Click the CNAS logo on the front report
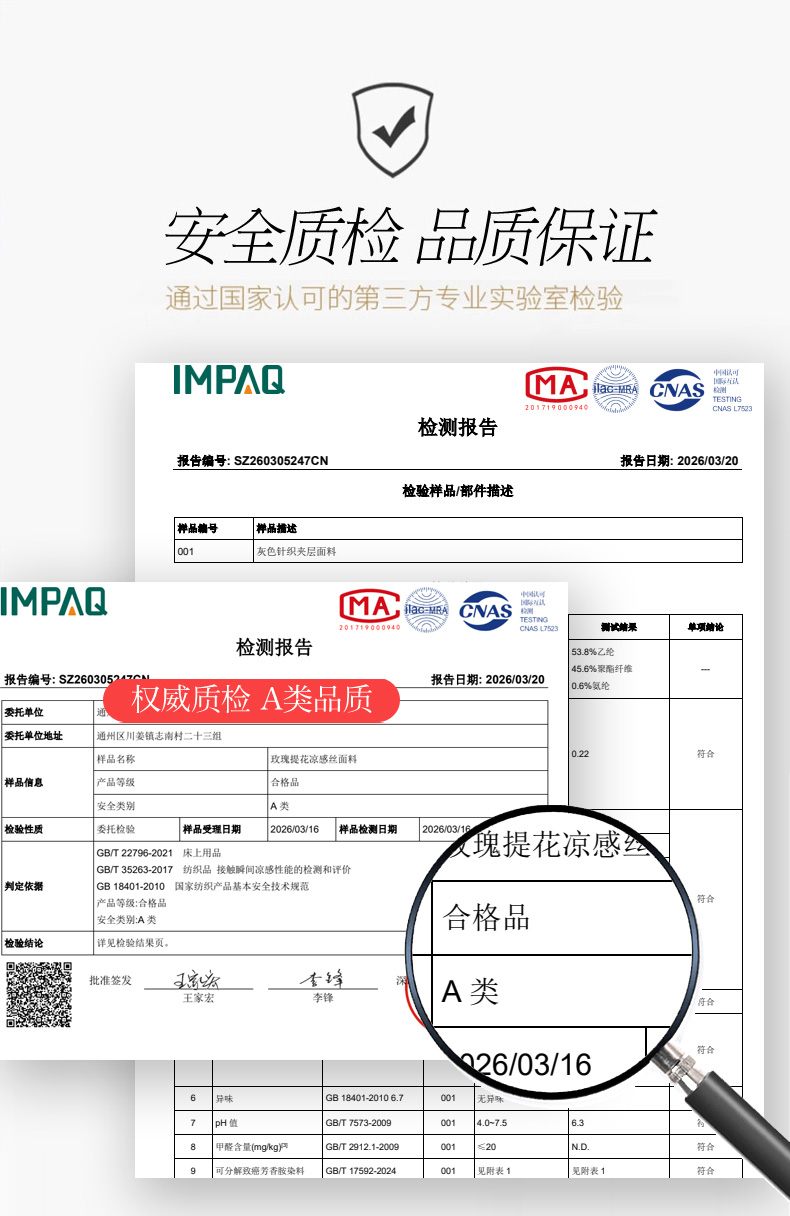790x1216 pixels. point(486,610)
